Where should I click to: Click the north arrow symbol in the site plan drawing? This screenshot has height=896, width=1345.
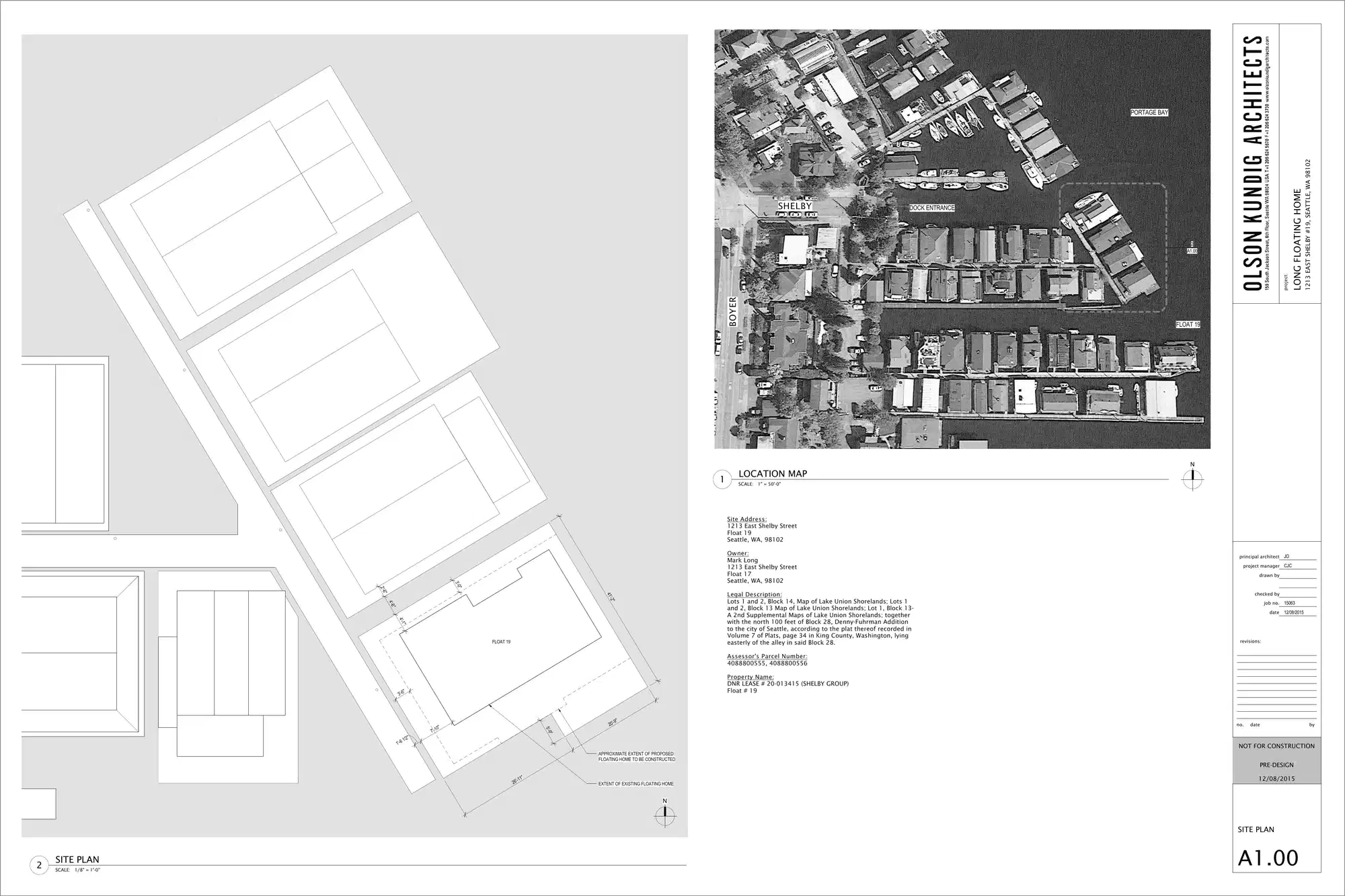click(x=665, y=814)
